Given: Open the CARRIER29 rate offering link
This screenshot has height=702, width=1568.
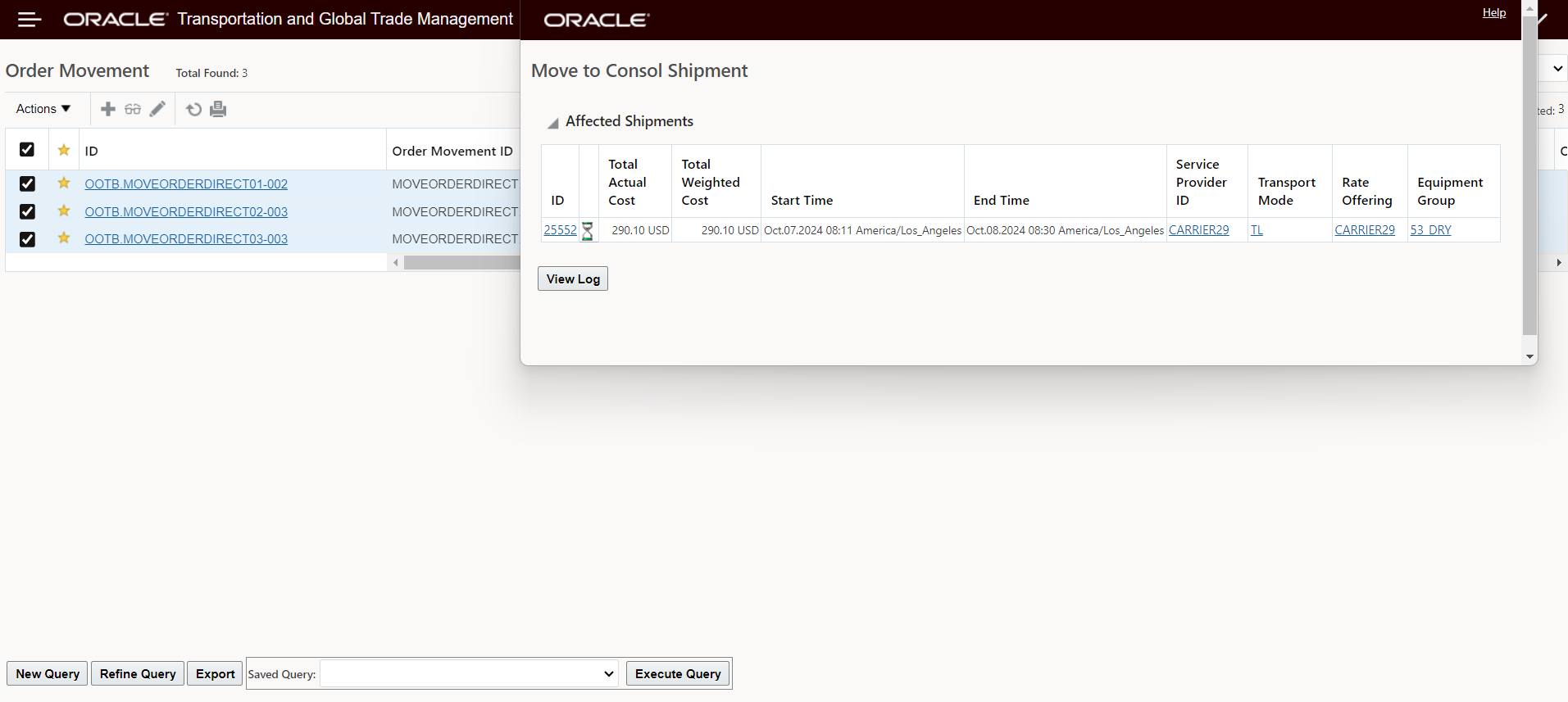Looking at the screenshot, I should point(1365,230).
